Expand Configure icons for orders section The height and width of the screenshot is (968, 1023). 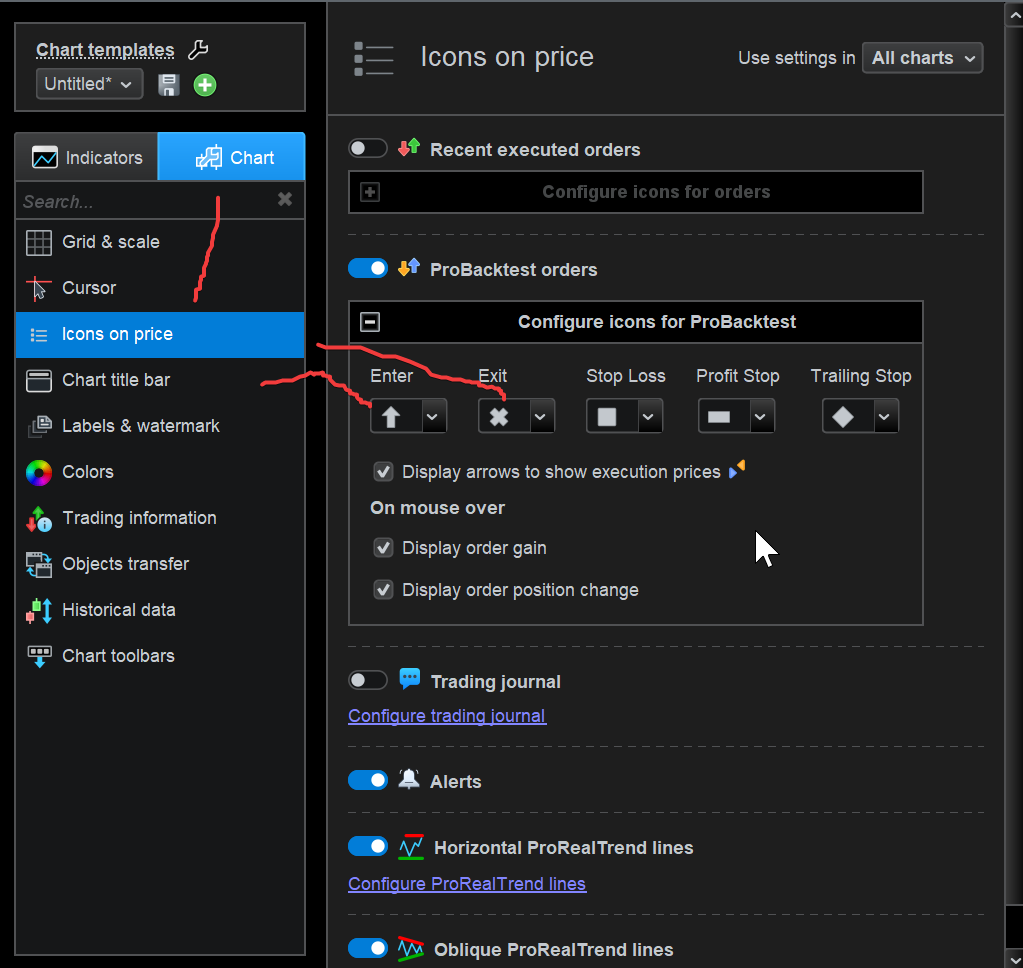370,192
